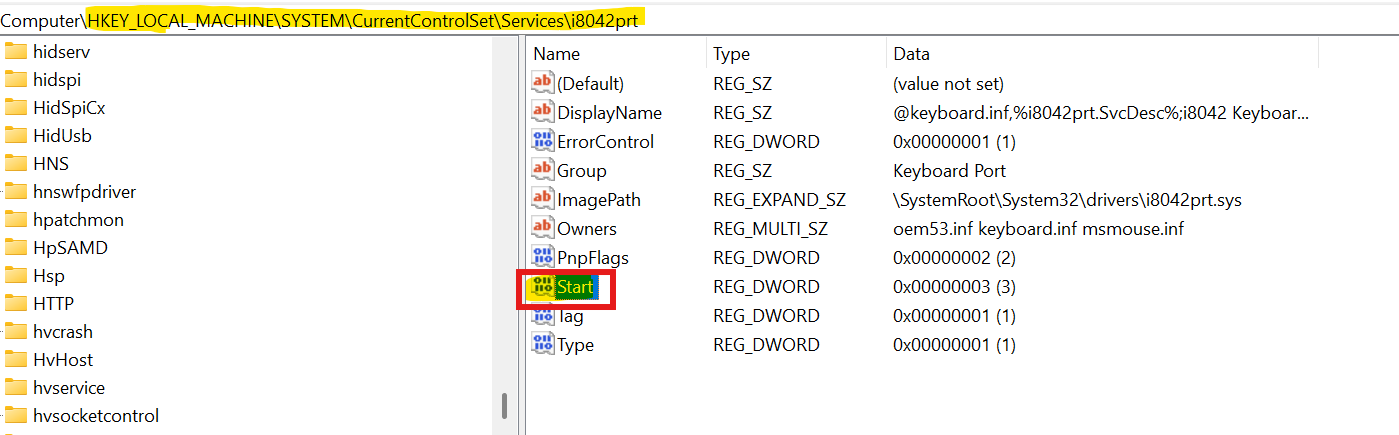
Task: Select the Hsp key label
Action: coord(48,276)
